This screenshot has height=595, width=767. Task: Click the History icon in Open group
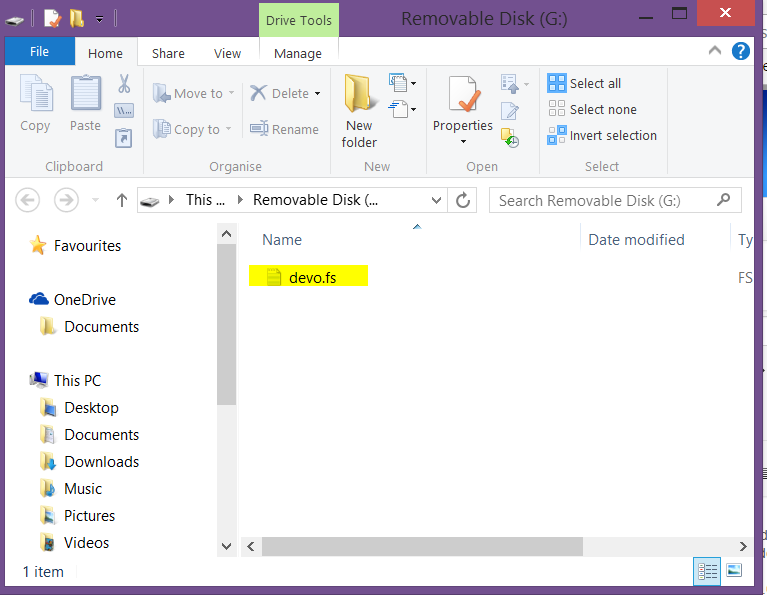(510, 138)
